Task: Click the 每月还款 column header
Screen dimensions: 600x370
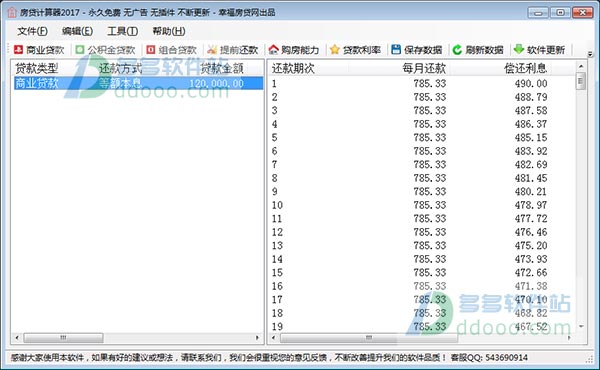Action: pyautogui.click(x=424, y=68)
